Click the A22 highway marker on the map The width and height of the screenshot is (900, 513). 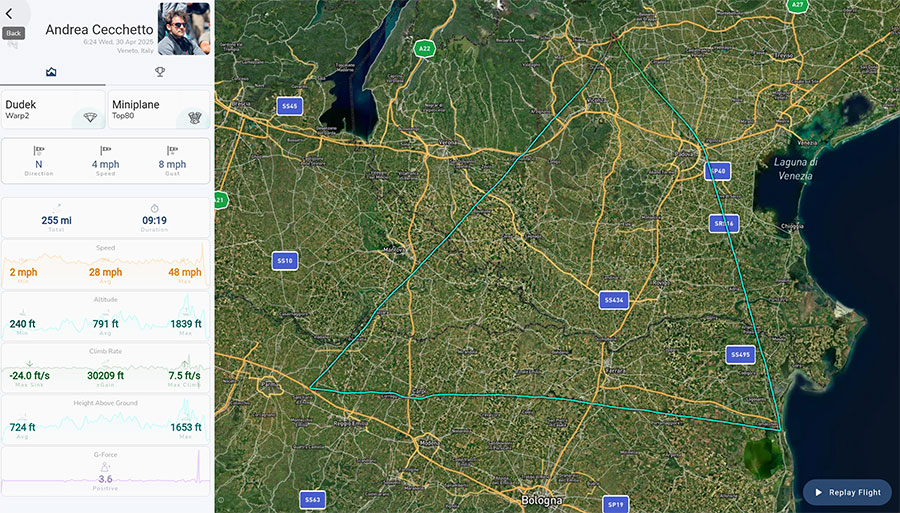point(424,49)
